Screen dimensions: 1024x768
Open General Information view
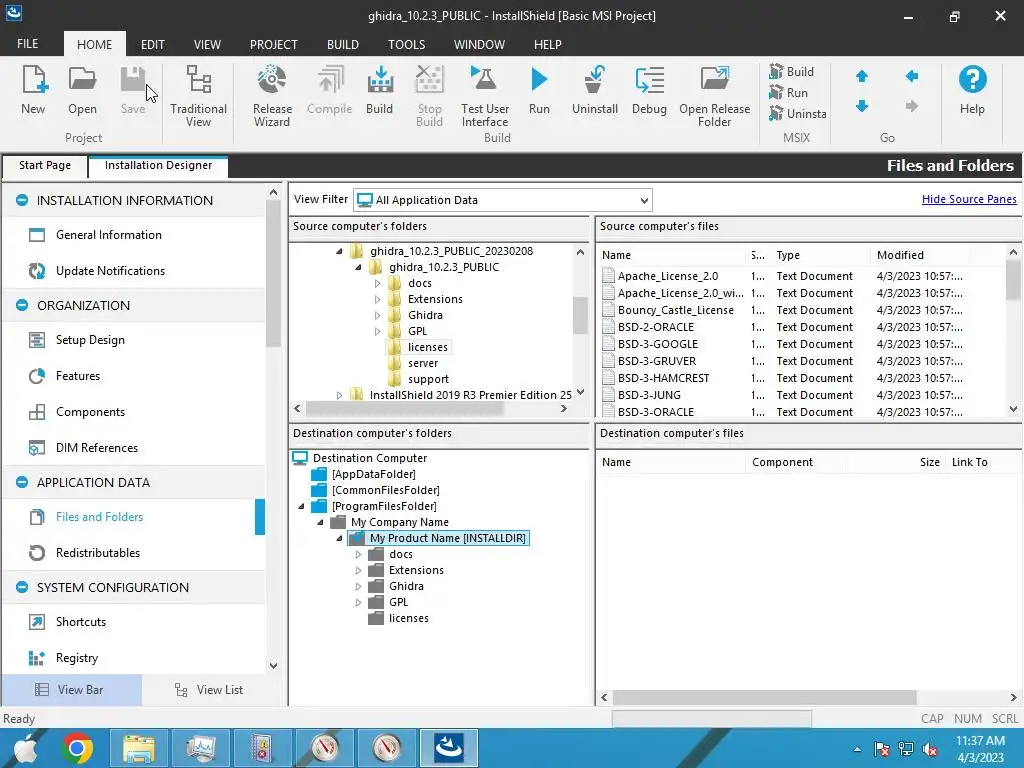108,234
